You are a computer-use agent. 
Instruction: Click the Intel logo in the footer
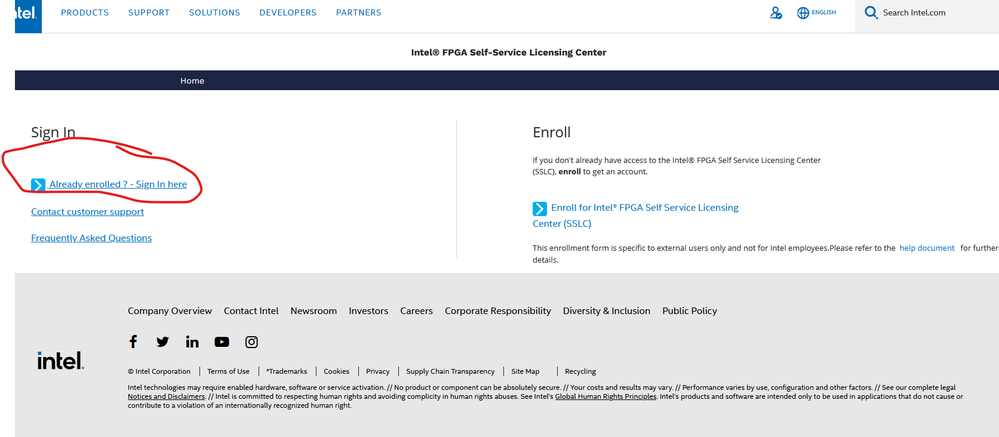pos(61,361)
